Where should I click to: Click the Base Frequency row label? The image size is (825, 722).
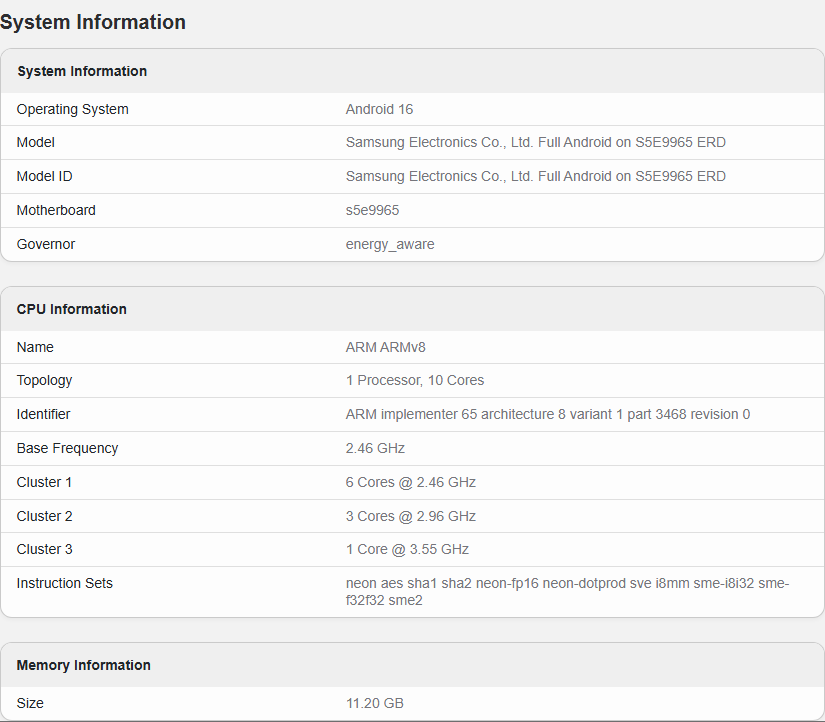[67, 448]
